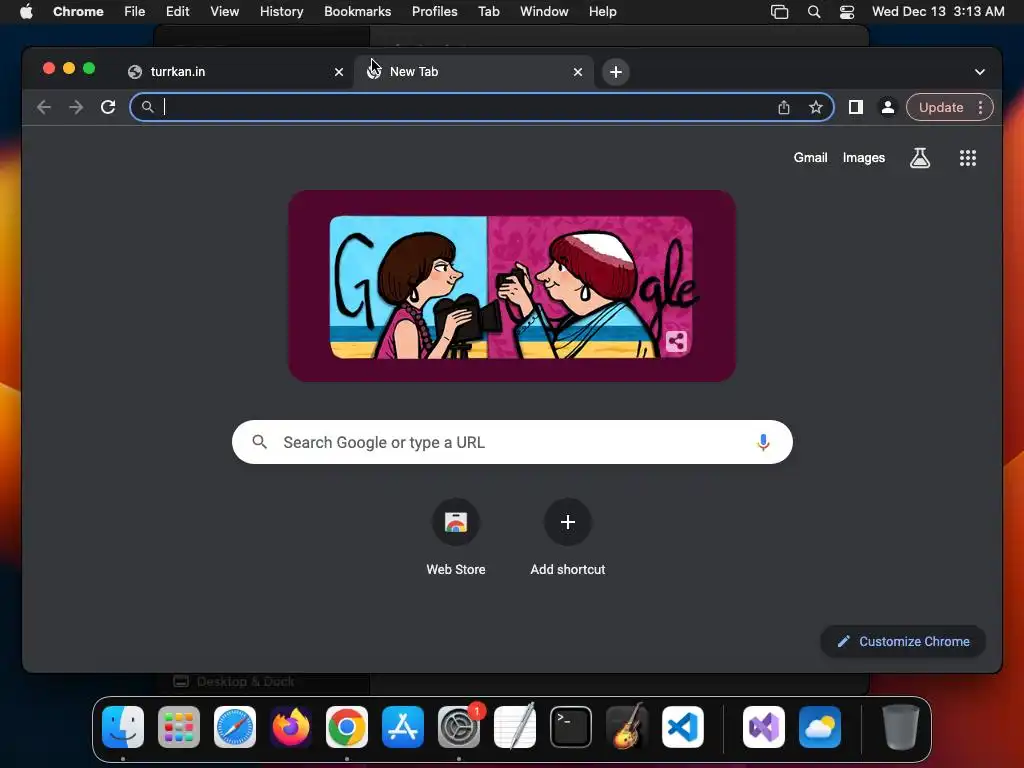Open the Web Store shortcut

[456, 538]
